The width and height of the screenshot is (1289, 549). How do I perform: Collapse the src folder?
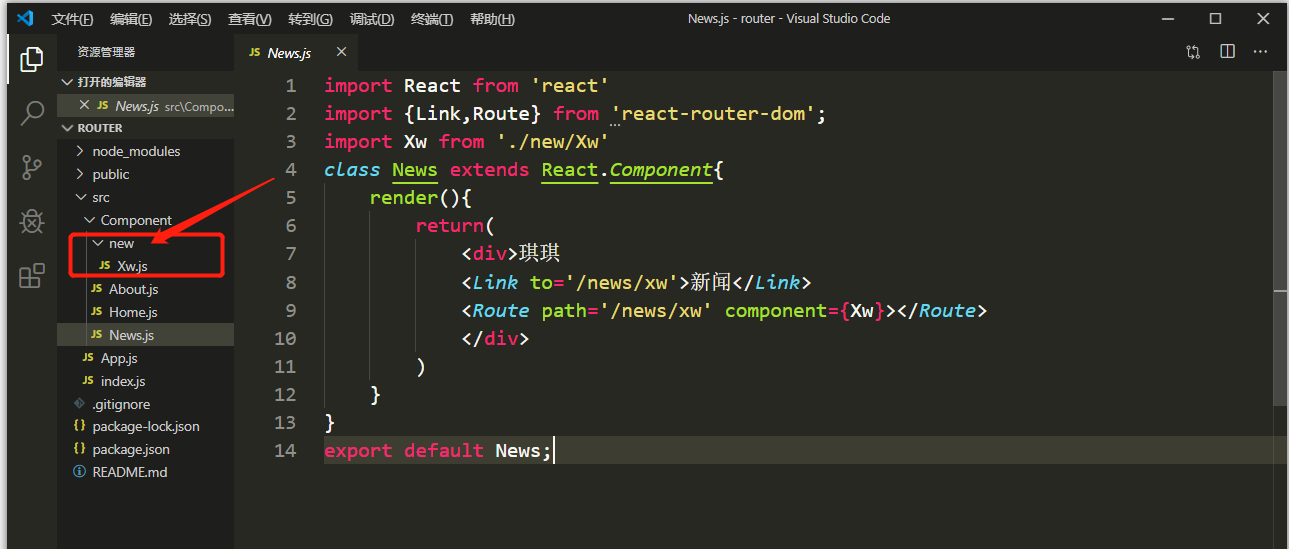click(146, 197)
